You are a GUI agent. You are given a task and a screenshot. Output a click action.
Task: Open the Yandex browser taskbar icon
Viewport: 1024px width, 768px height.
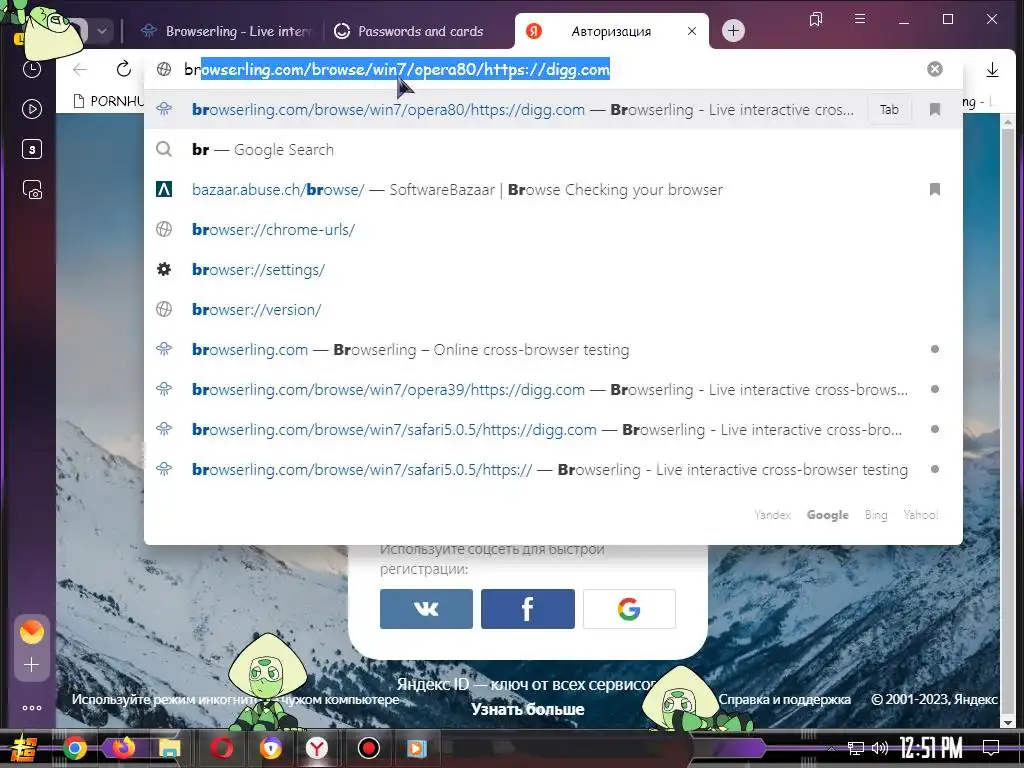(x=317, y=748)
